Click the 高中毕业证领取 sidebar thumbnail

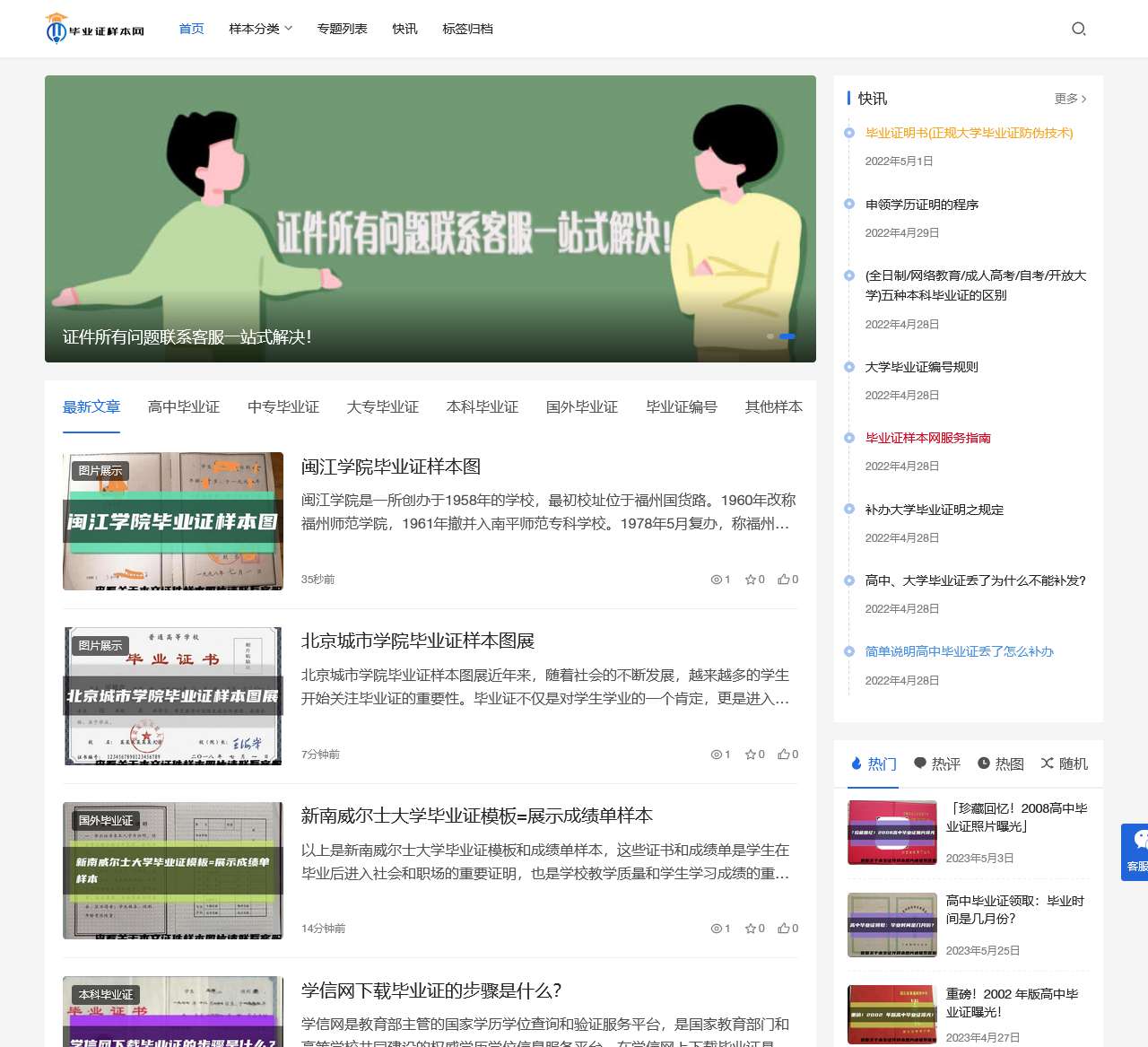(x=892, y=925)
